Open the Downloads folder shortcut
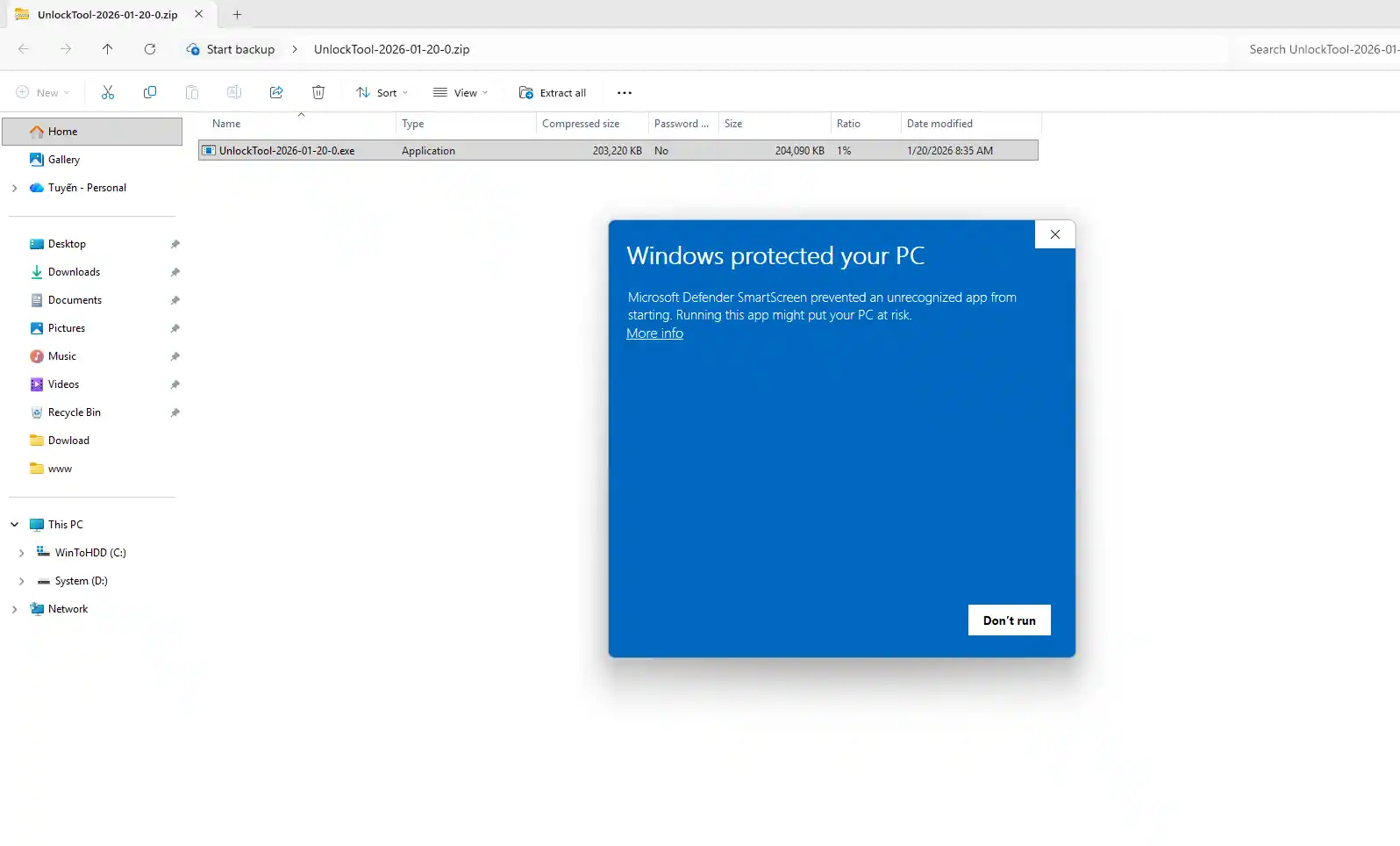Viewport: 1400px width, 846px height. click(x=74, y=272)
